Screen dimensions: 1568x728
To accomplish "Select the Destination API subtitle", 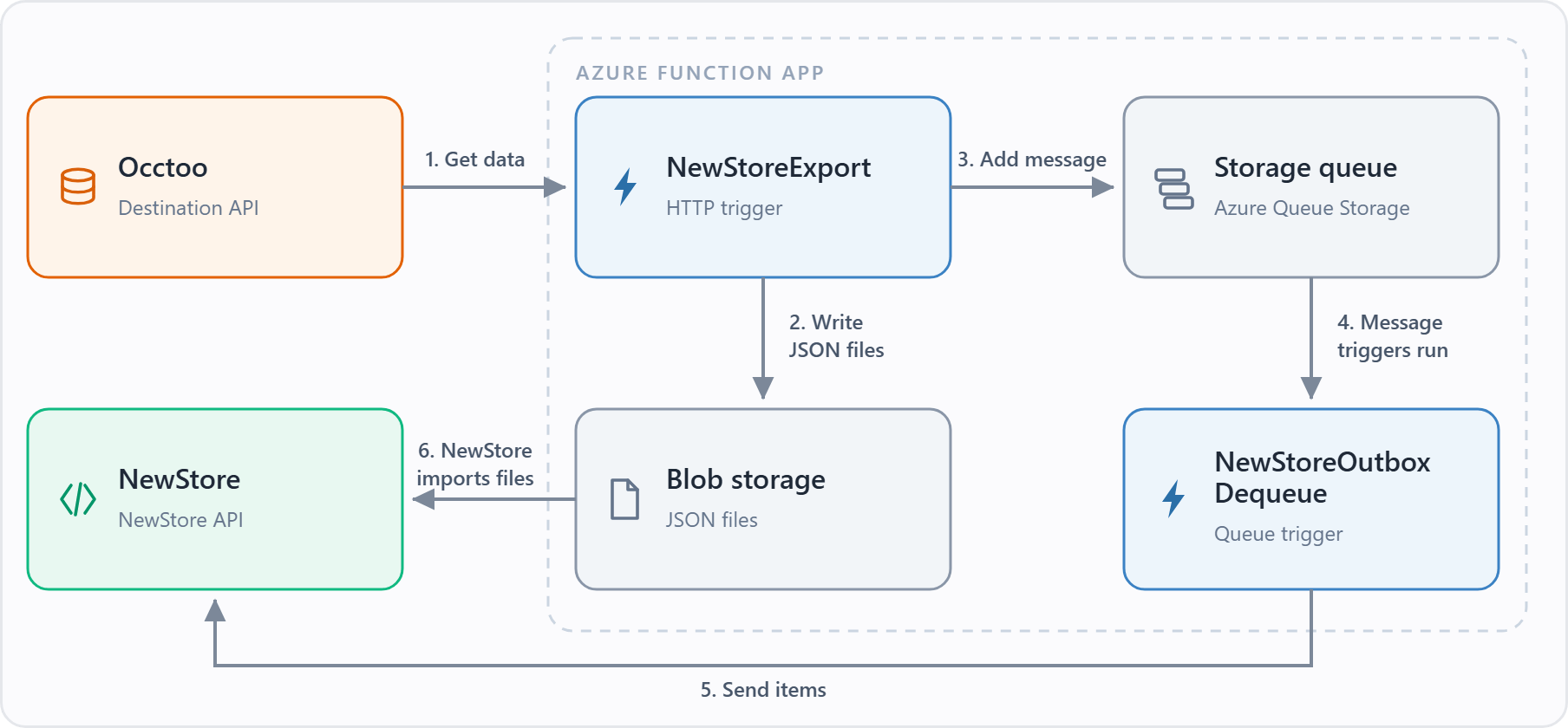I will click(188, 208).
